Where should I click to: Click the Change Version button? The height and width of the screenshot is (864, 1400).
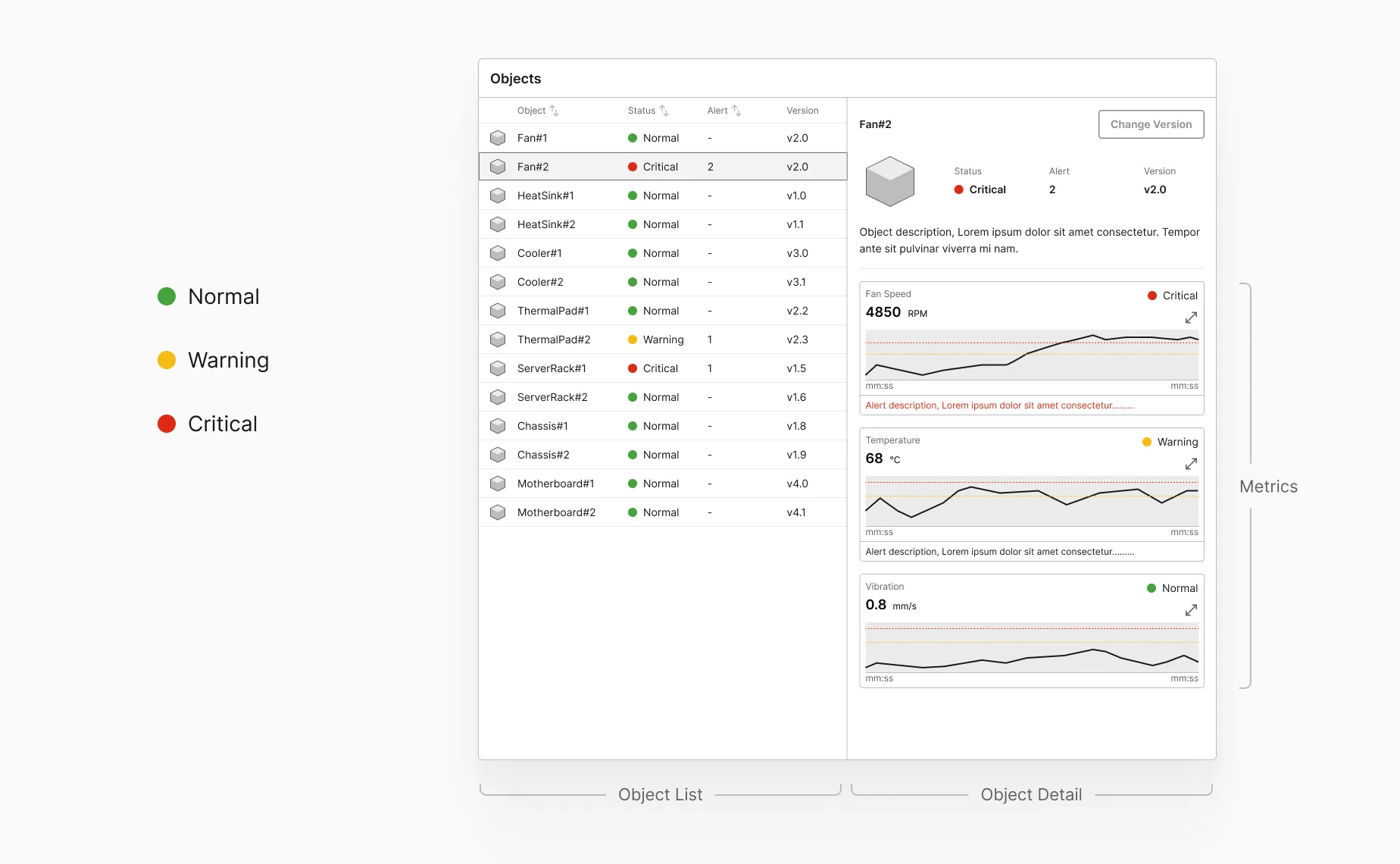tap(1151, 124)
